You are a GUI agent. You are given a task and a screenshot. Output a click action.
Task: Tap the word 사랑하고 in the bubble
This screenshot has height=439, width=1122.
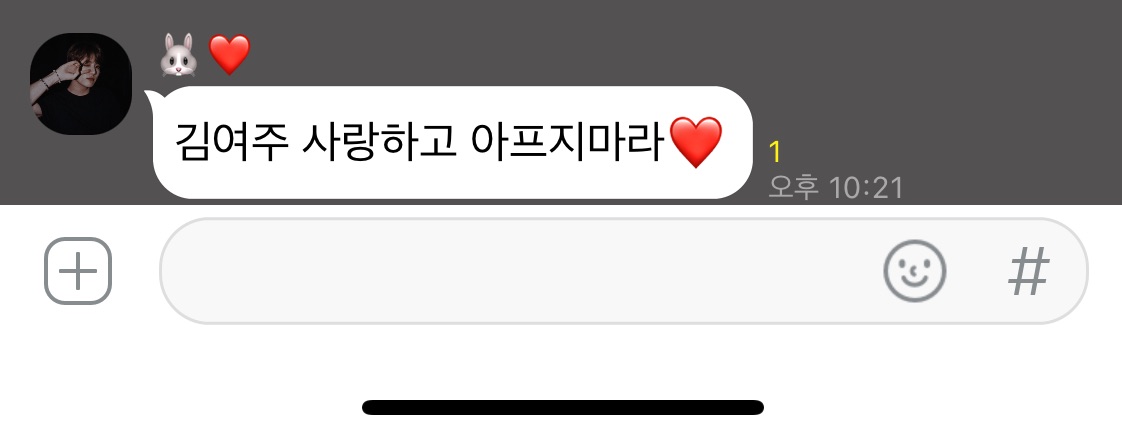point(379,143)
